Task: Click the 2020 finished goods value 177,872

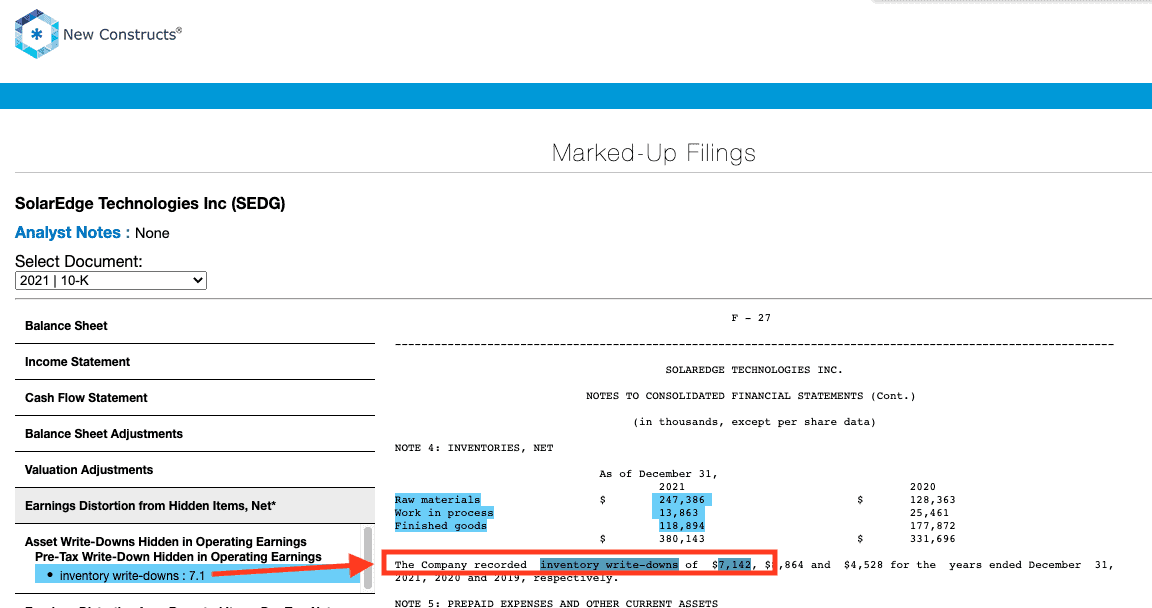Action: click(932, 526)
